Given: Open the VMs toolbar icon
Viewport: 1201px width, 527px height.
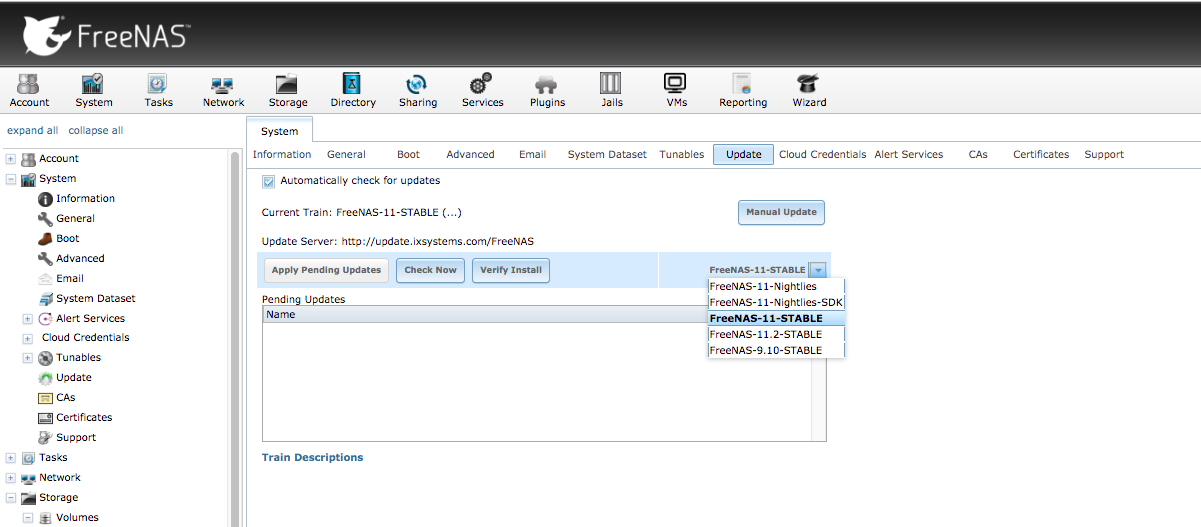Looking at the screenshot, I should click(676, 90).
